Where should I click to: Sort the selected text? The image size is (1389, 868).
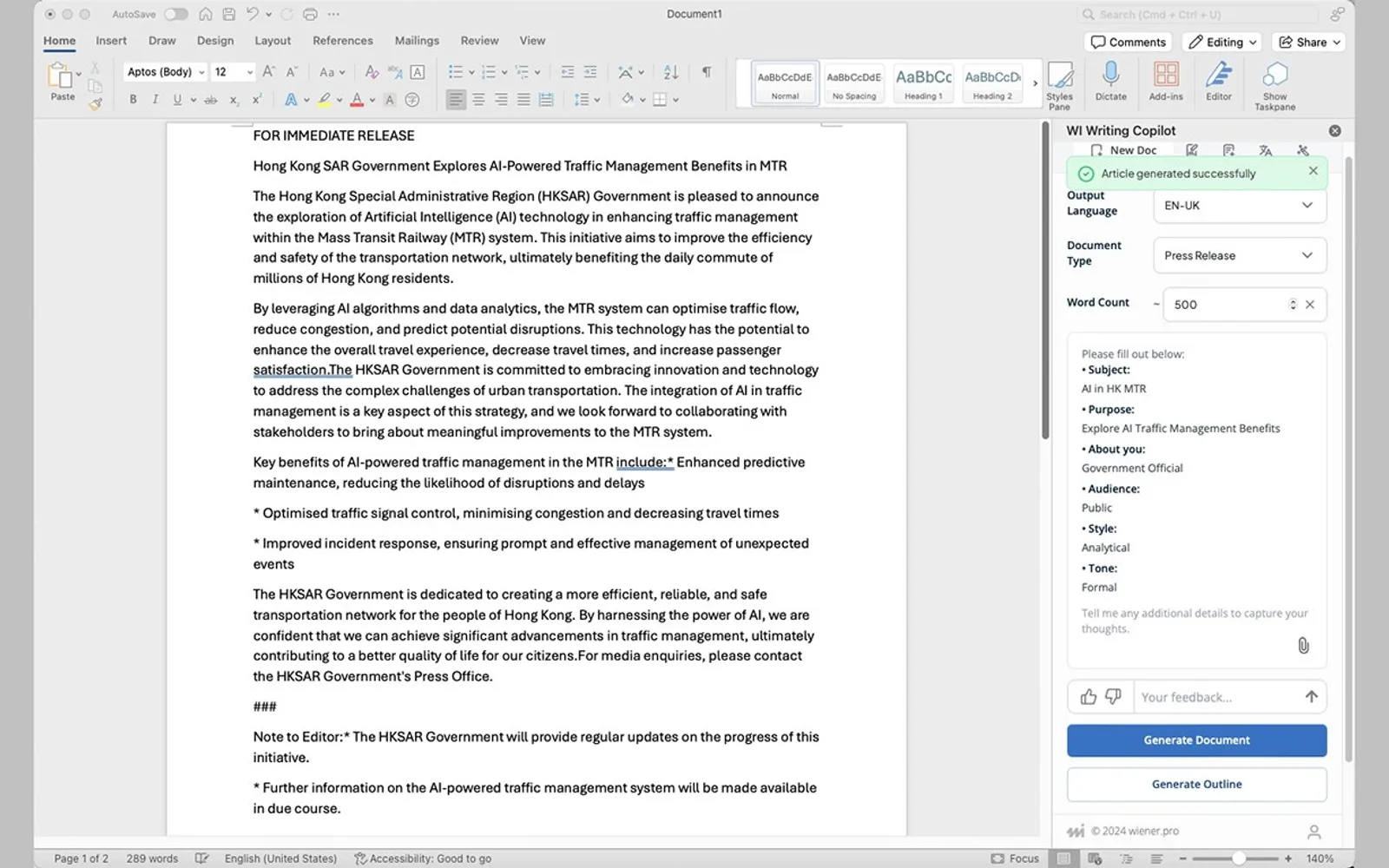[671, 72]
